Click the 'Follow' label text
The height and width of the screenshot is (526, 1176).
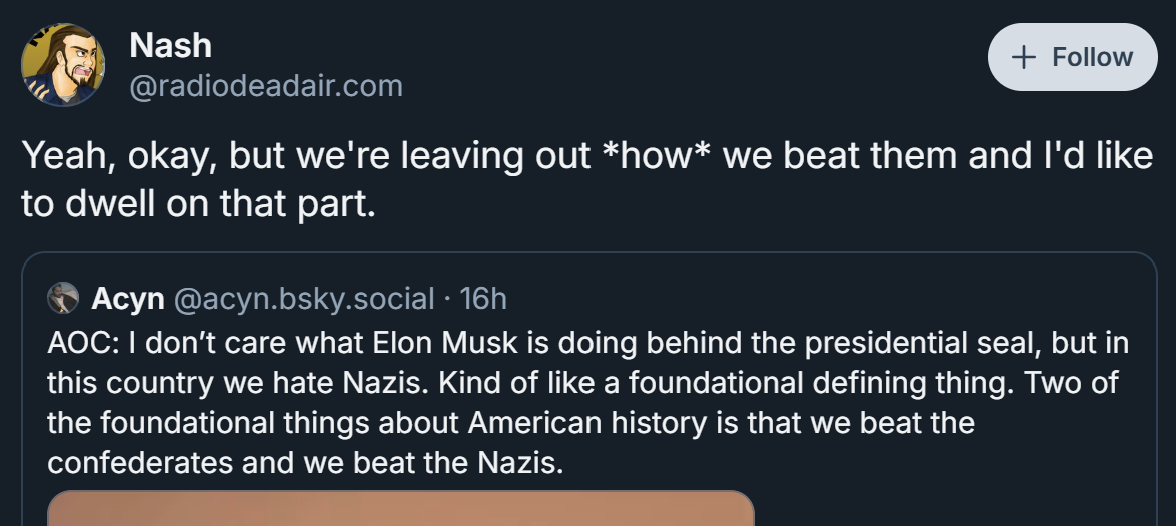tap(1092, 57)
